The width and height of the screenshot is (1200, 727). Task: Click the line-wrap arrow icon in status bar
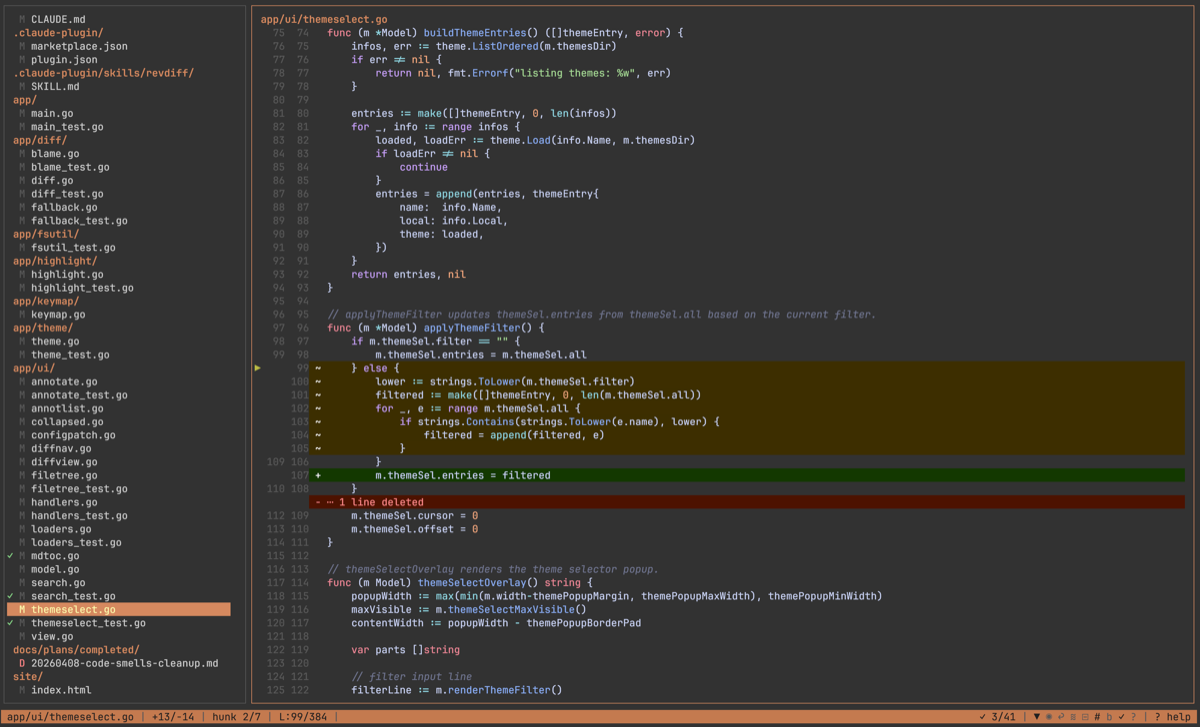1061,716
